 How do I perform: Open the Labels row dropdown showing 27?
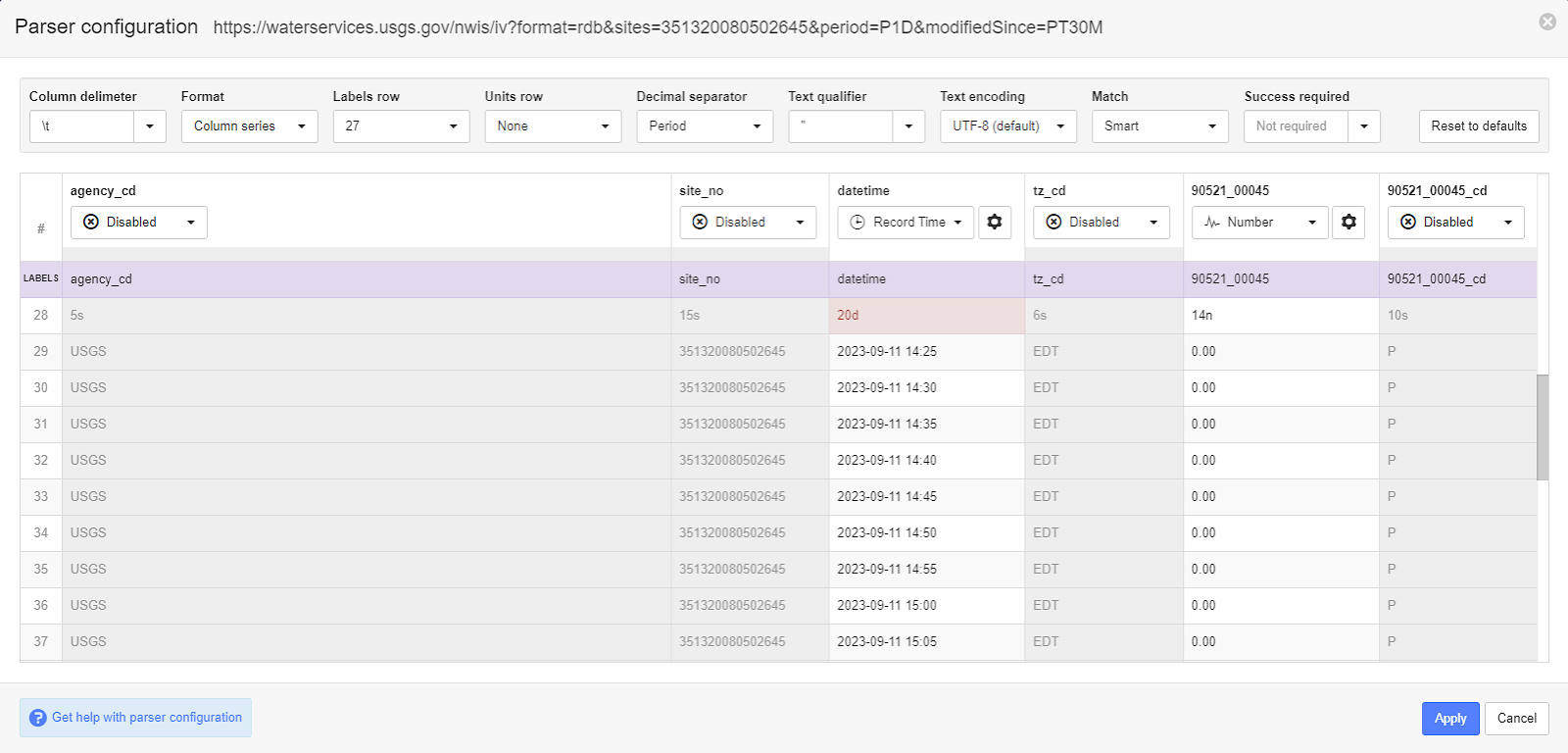(x=402, y=126)
